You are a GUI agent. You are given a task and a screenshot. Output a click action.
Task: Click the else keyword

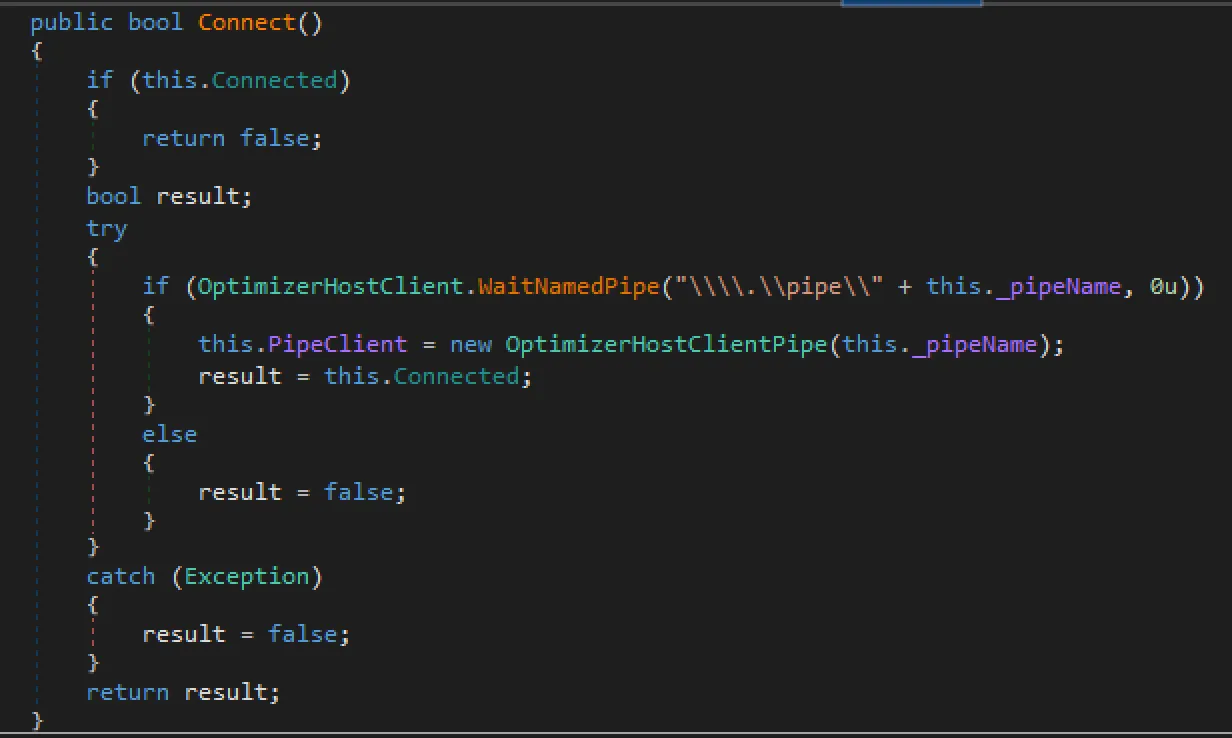click(x=169, y=434)
